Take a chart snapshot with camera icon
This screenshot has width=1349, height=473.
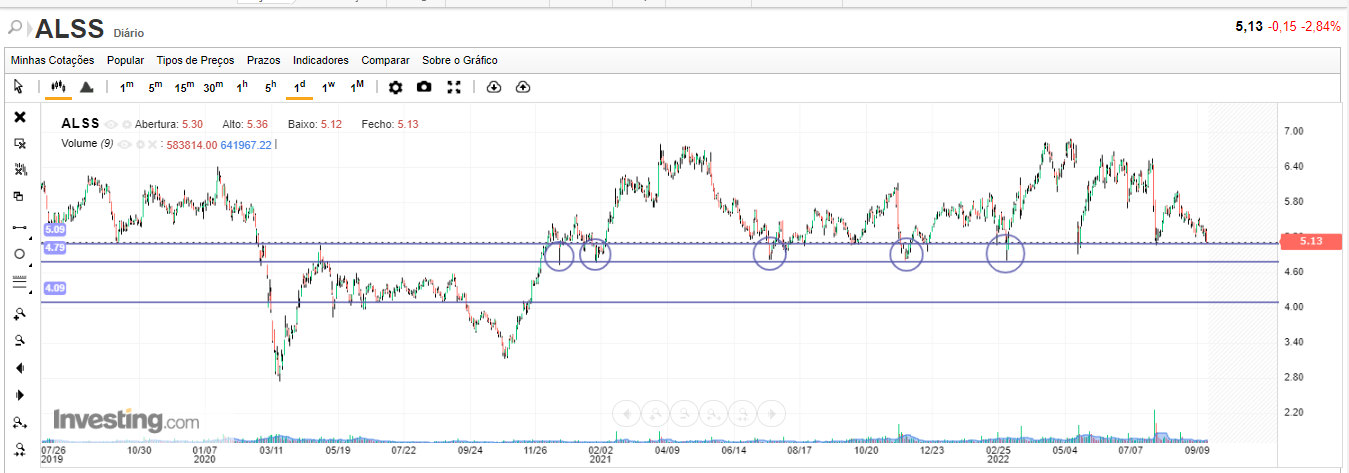[x=424, y=87]
